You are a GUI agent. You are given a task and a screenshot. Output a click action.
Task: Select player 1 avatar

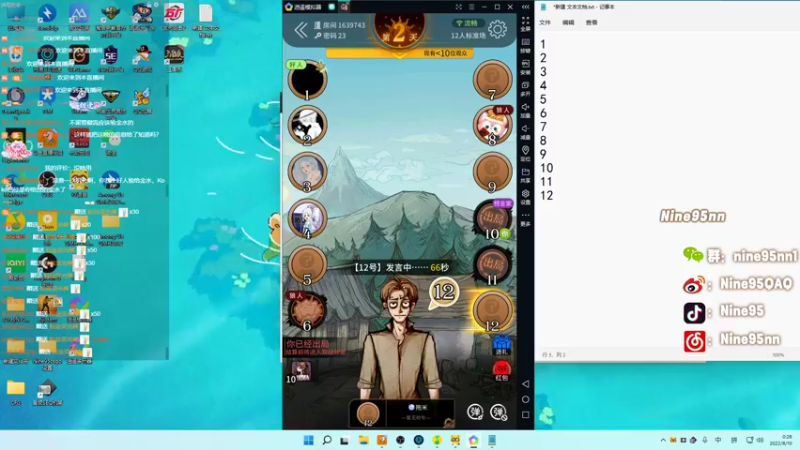(307, 80)
